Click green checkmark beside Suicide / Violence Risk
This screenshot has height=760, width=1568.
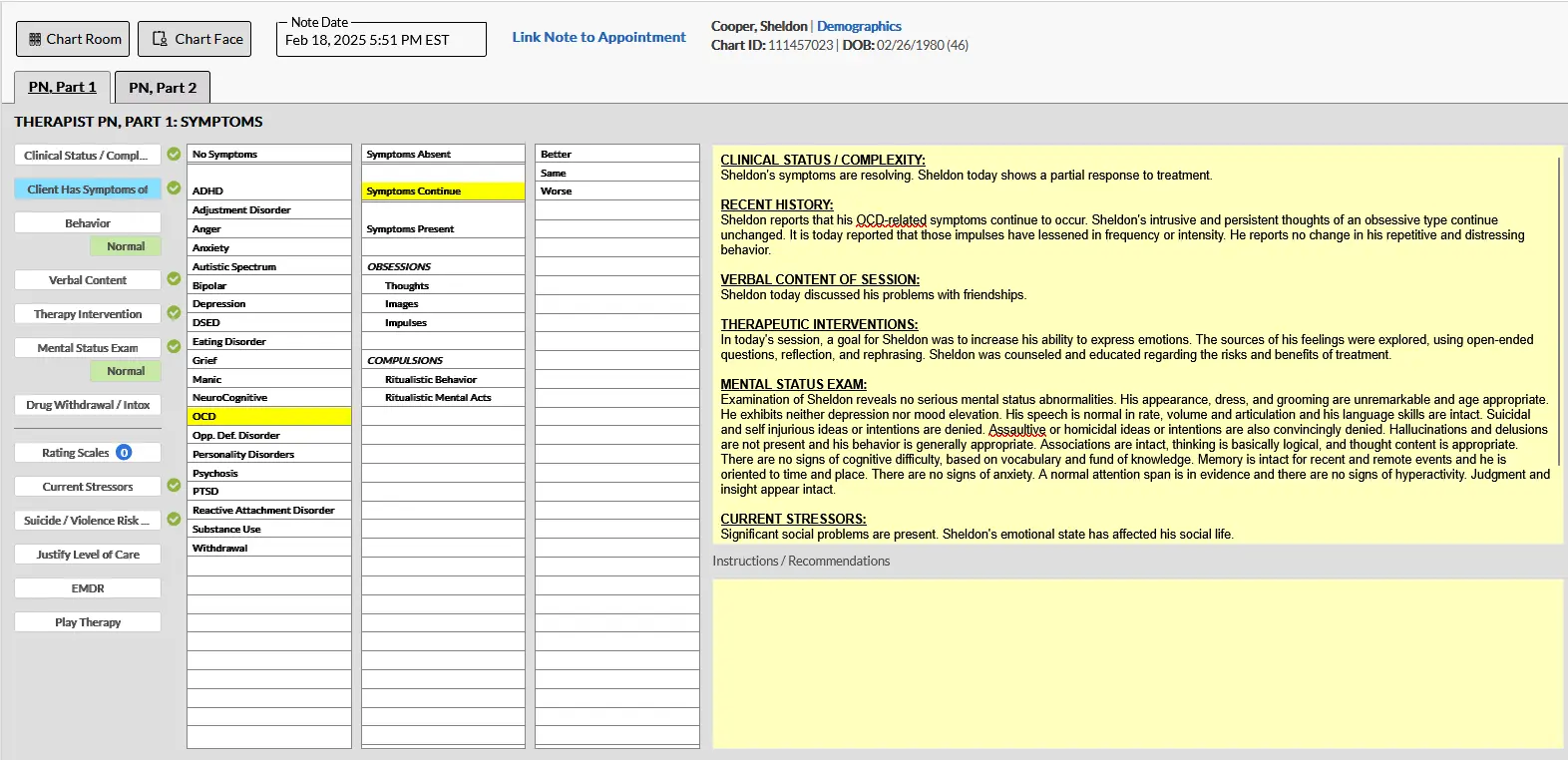pos(174,520)
